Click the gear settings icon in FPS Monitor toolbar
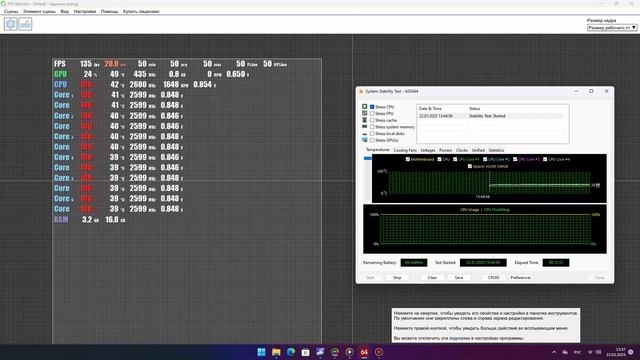The height and width of the screenshot is (360, 640). click(x=11, y=24)
